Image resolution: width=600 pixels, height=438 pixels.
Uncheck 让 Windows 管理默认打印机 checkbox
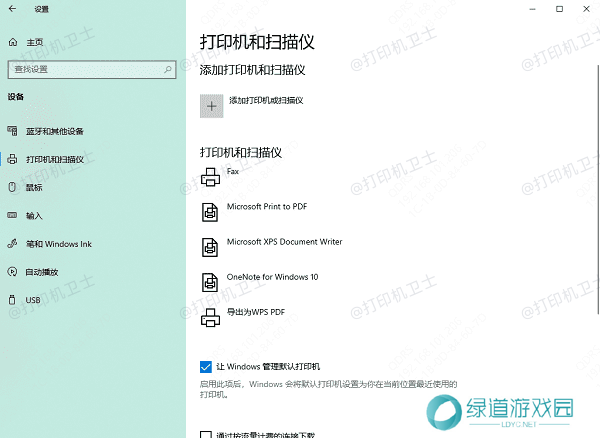[x=206, y=367]
